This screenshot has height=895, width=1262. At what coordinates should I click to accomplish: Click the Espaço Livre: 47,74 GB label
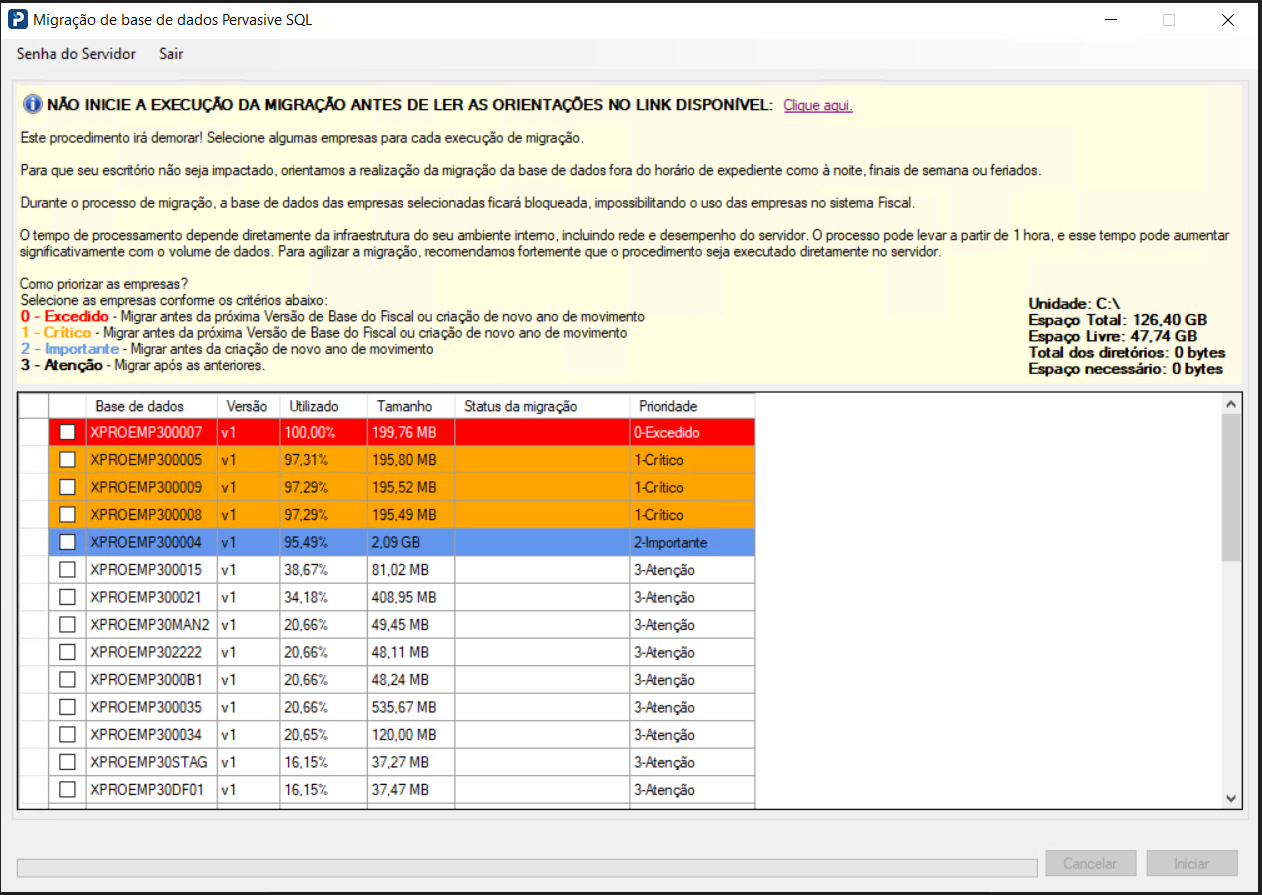click(x=1112, y=336)
